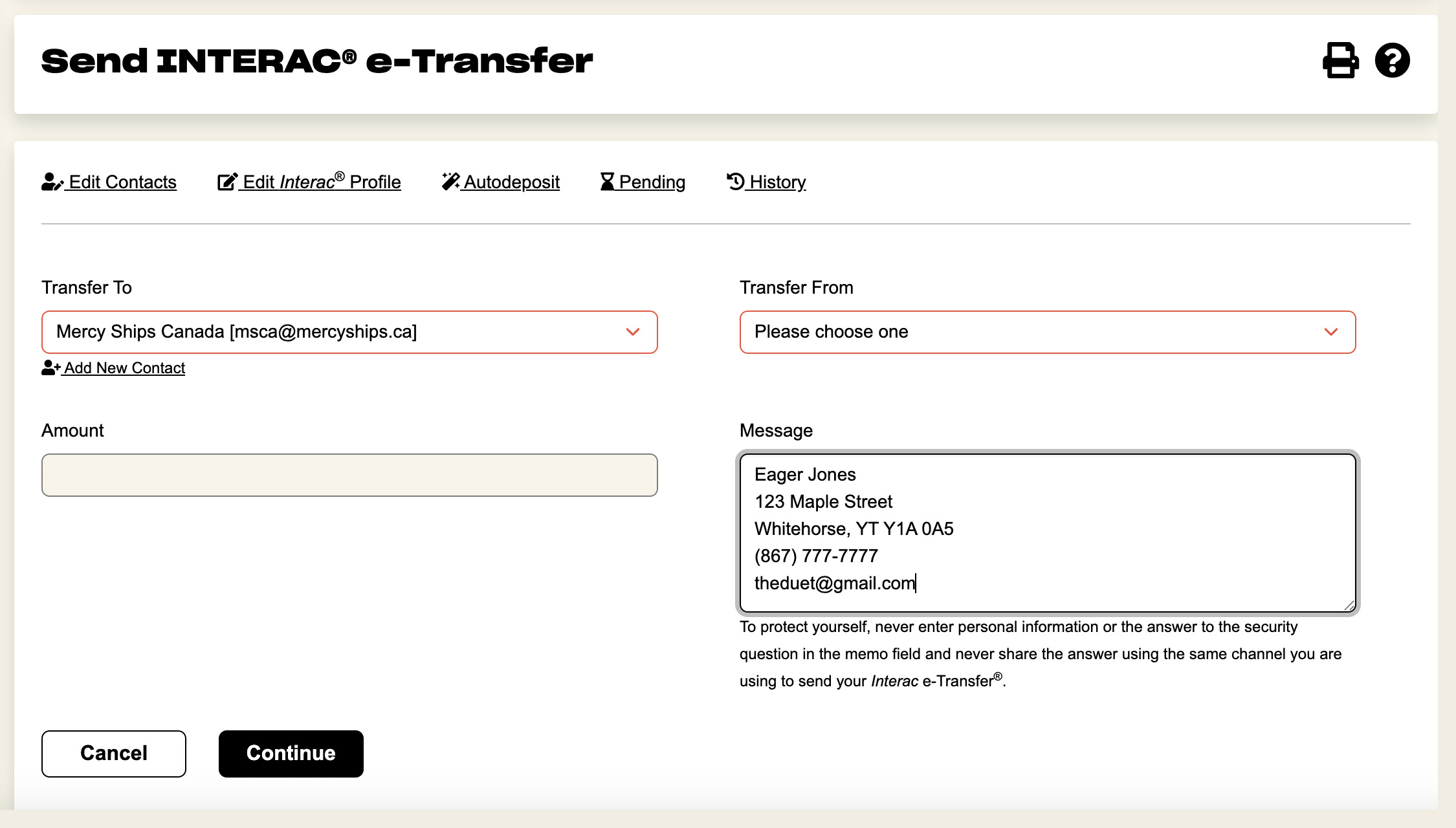Open help via question mark icon

point(1393,60)
